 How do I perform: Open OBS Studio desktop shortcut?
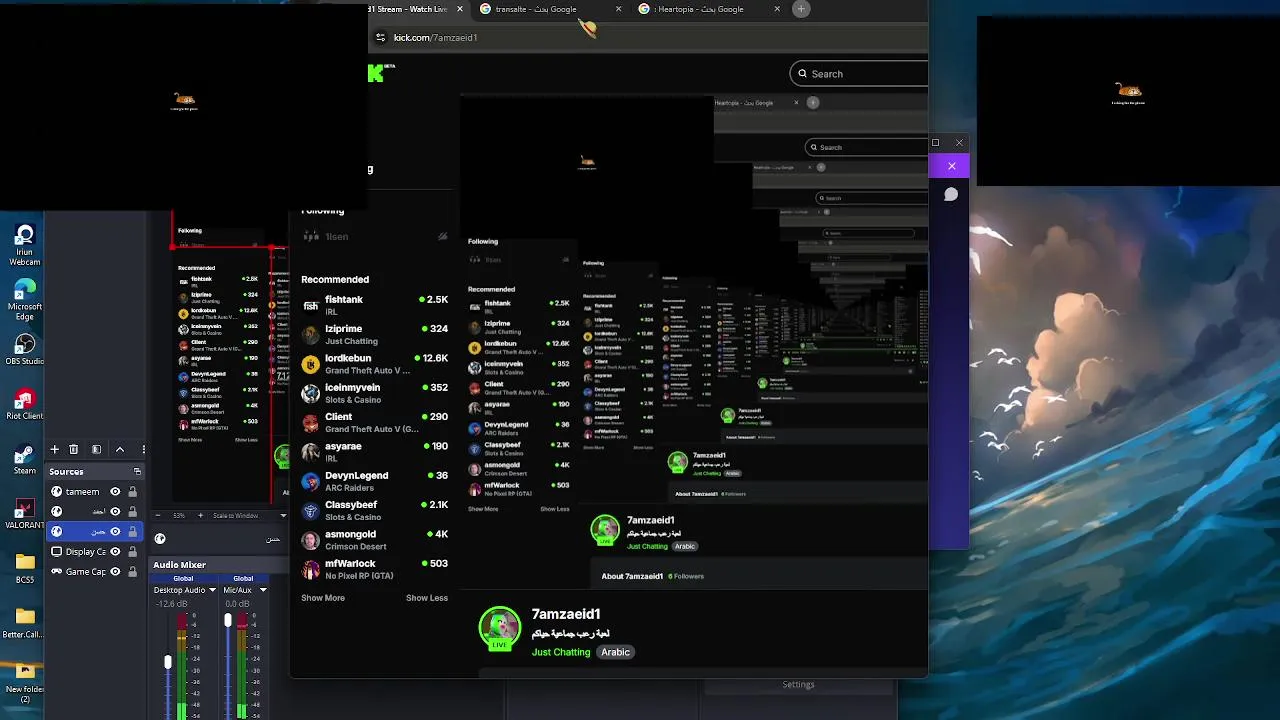(25, 349)
